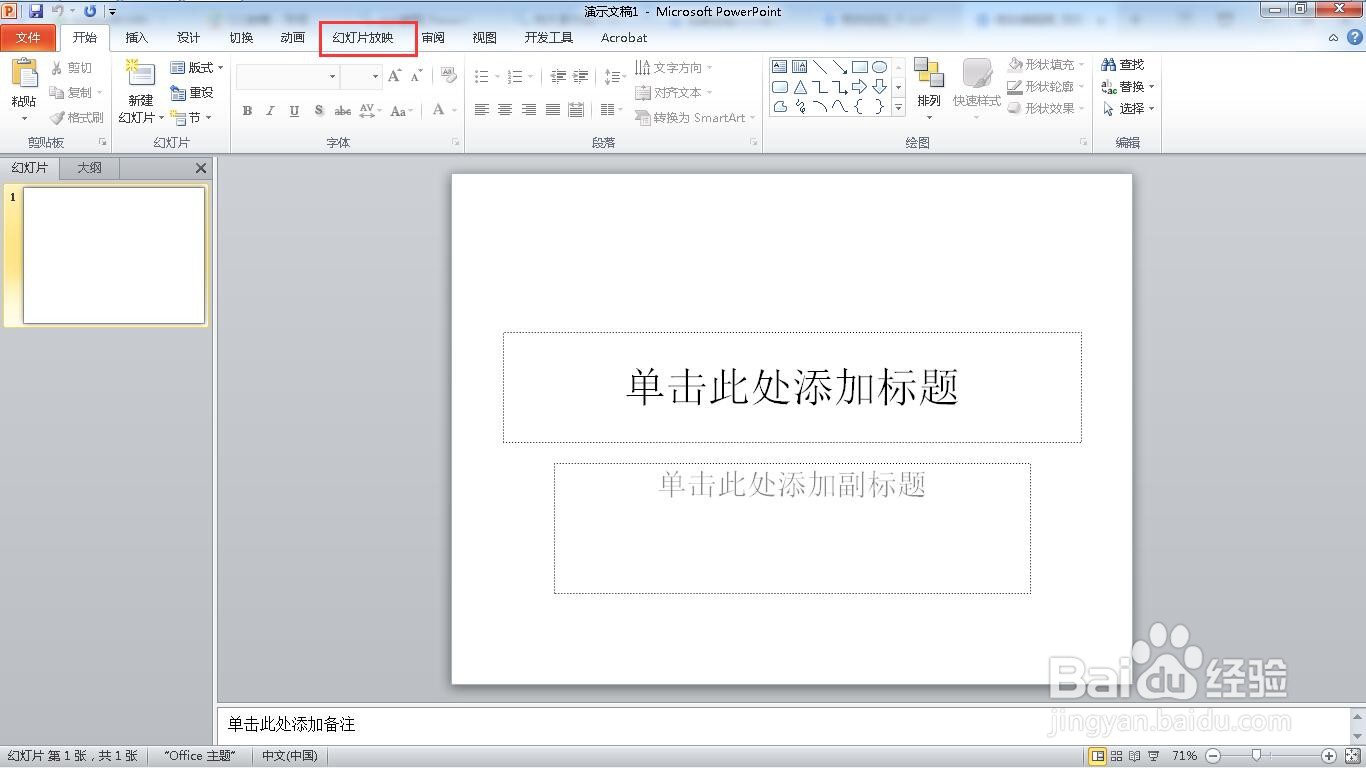Click 快速样式 Quick Styles button
This screenshot has height=768, width=1366.
pyautogui.click(x=976, y=88)
